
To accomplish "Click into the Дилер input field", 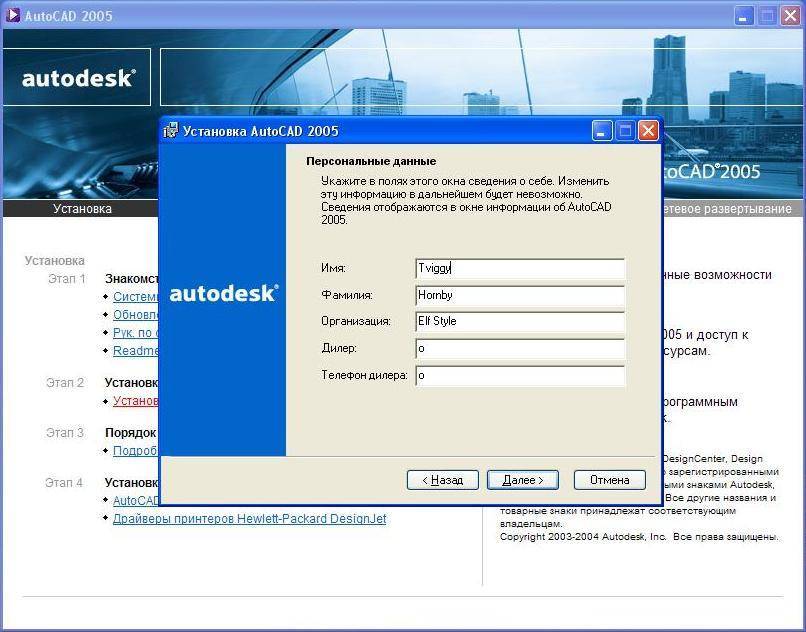I will pos(520,348).
